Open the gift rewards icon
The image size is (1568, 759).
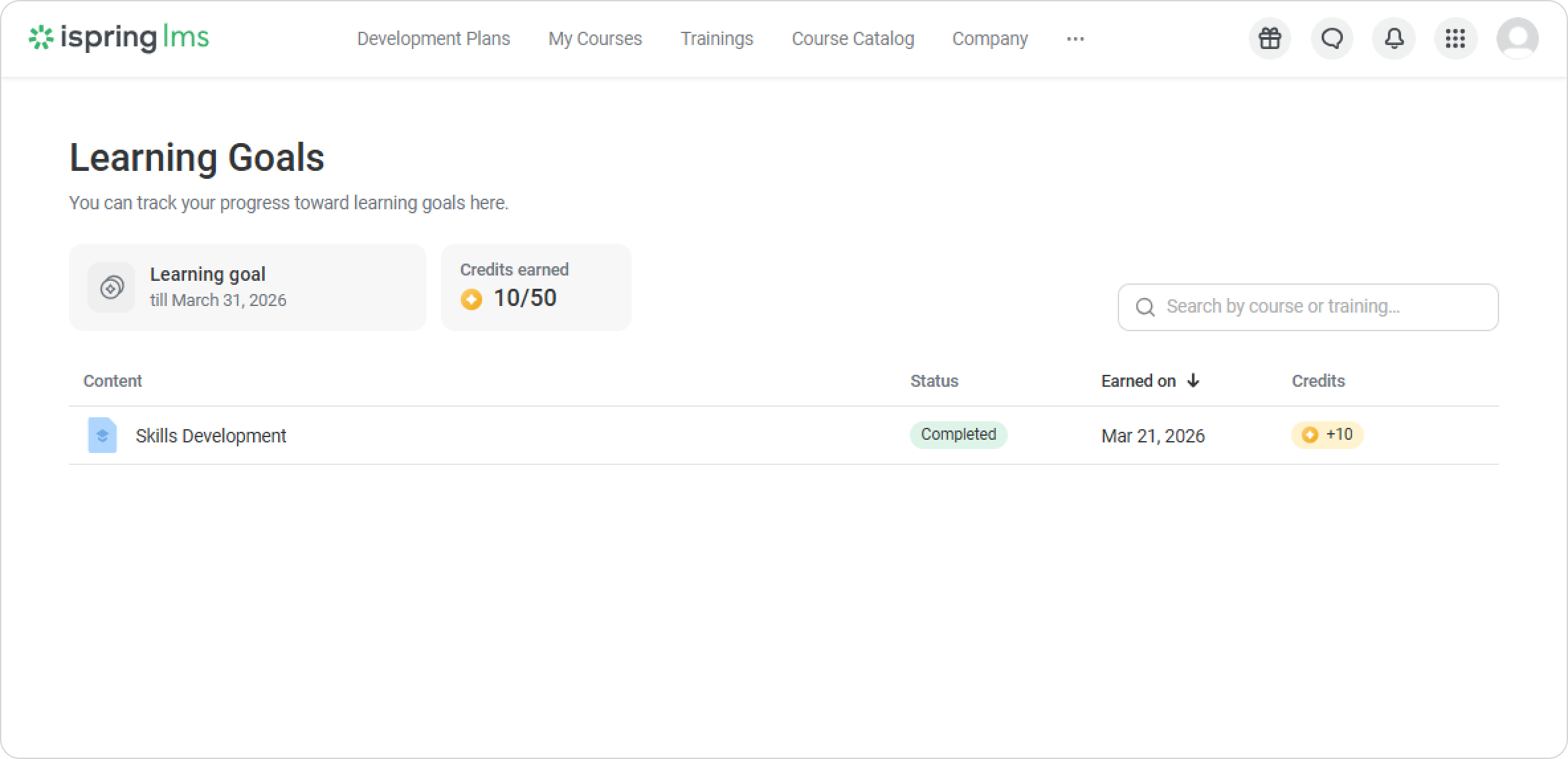point(1269,38)
